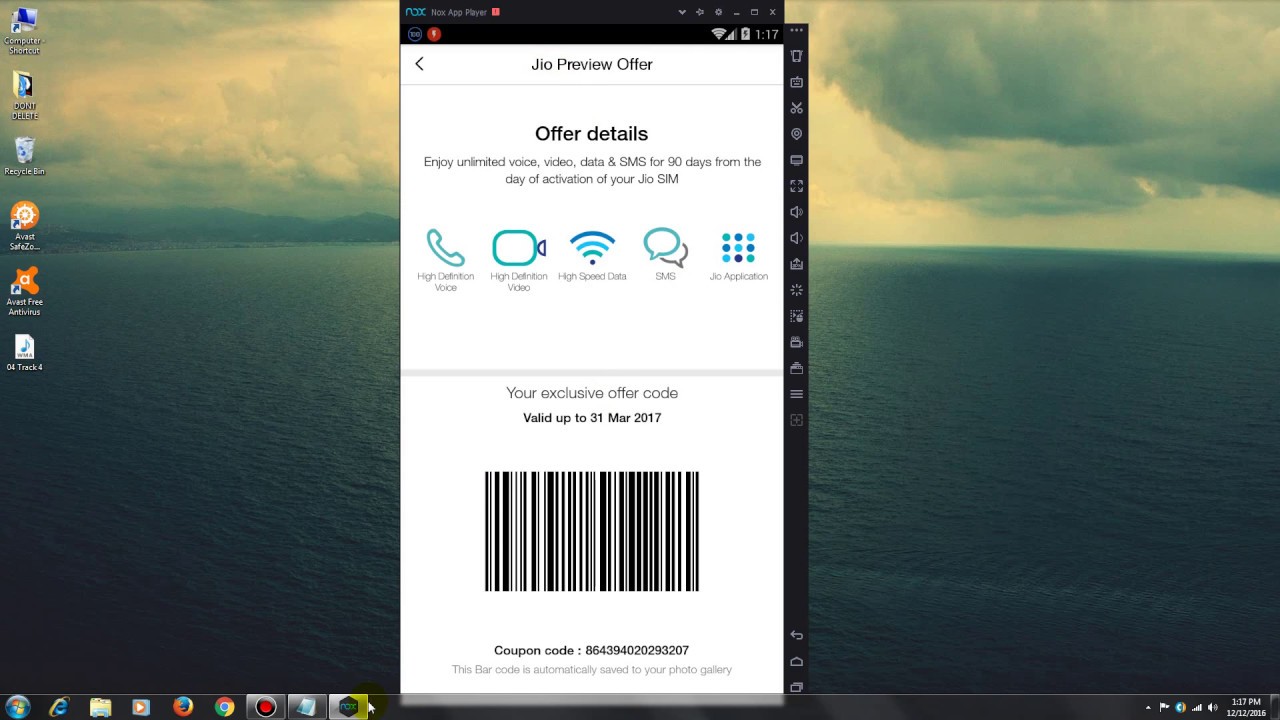Select the 04 Track 4 audio file

point(24,353)
